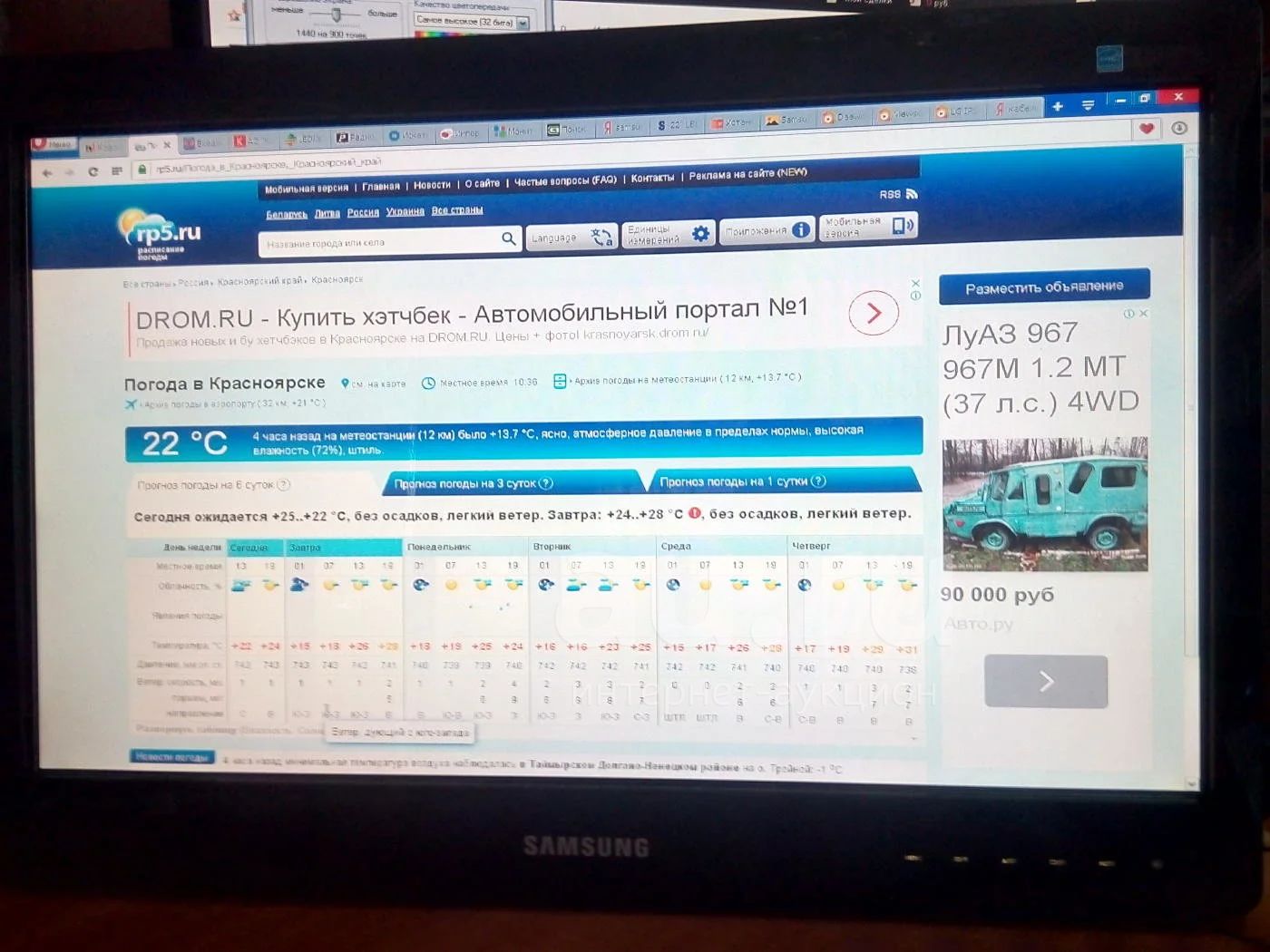The width and height of the screenshot is (1270, 952).
Task: Open О сайте menu item
Action: [x=483, y=183]
